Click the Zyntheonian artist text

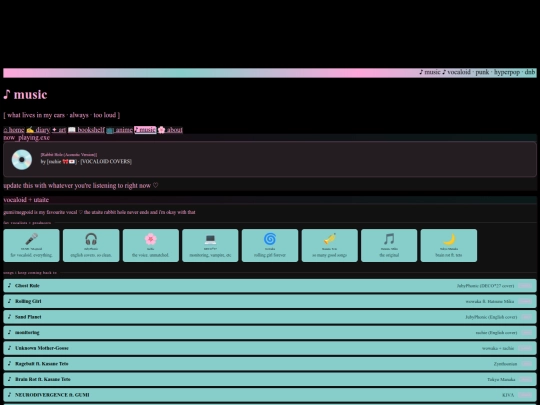coord(505,363)
